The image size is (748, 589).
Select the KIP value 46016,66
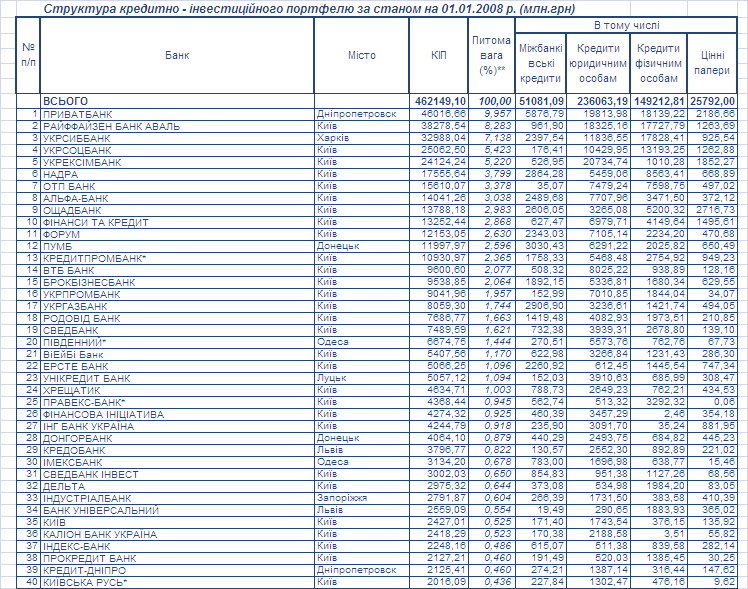(x=438, y=114)
